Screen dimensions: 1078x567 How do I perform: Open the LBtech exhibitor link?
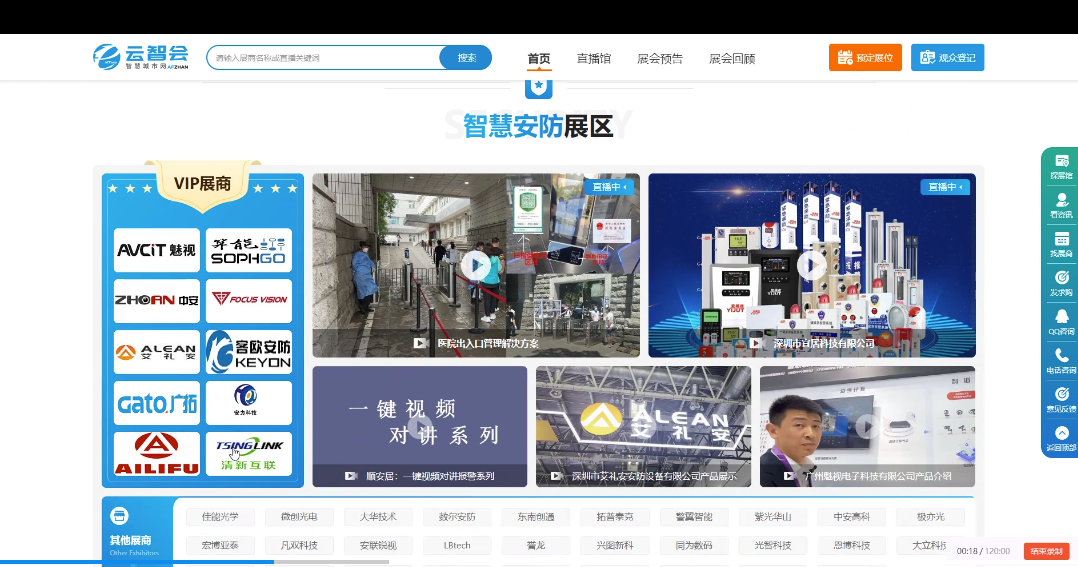(457, 546)
